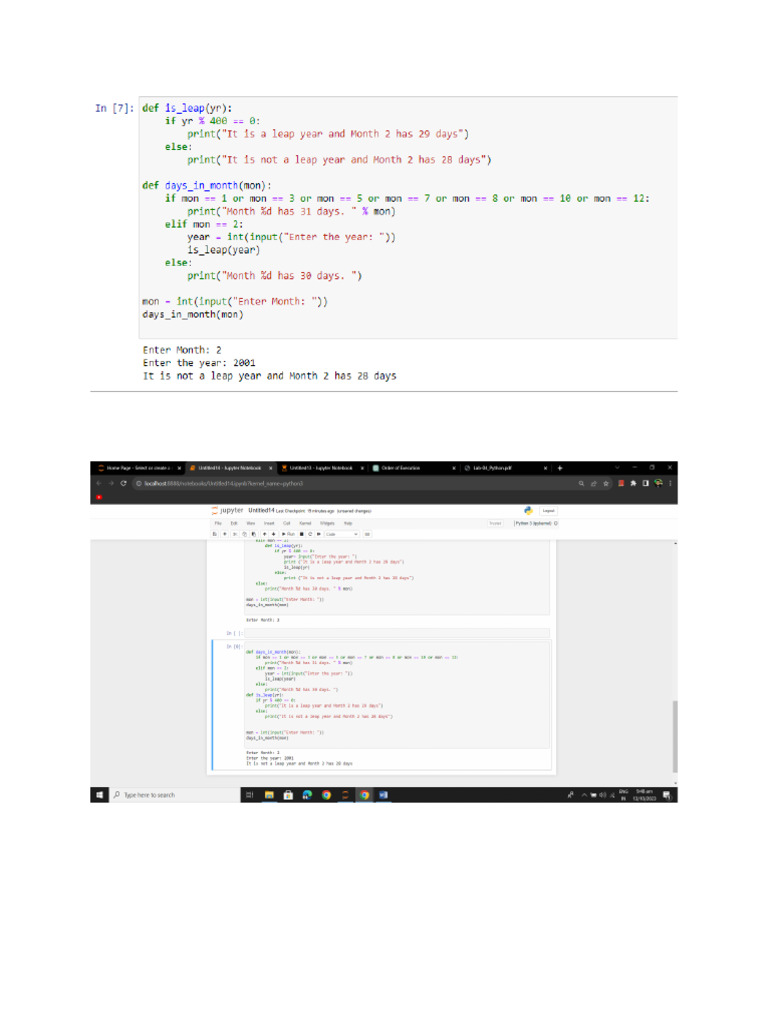Open the Widgets menu in Jupyter
Screen dimensions: 768x1024
(x=327, y=523)
